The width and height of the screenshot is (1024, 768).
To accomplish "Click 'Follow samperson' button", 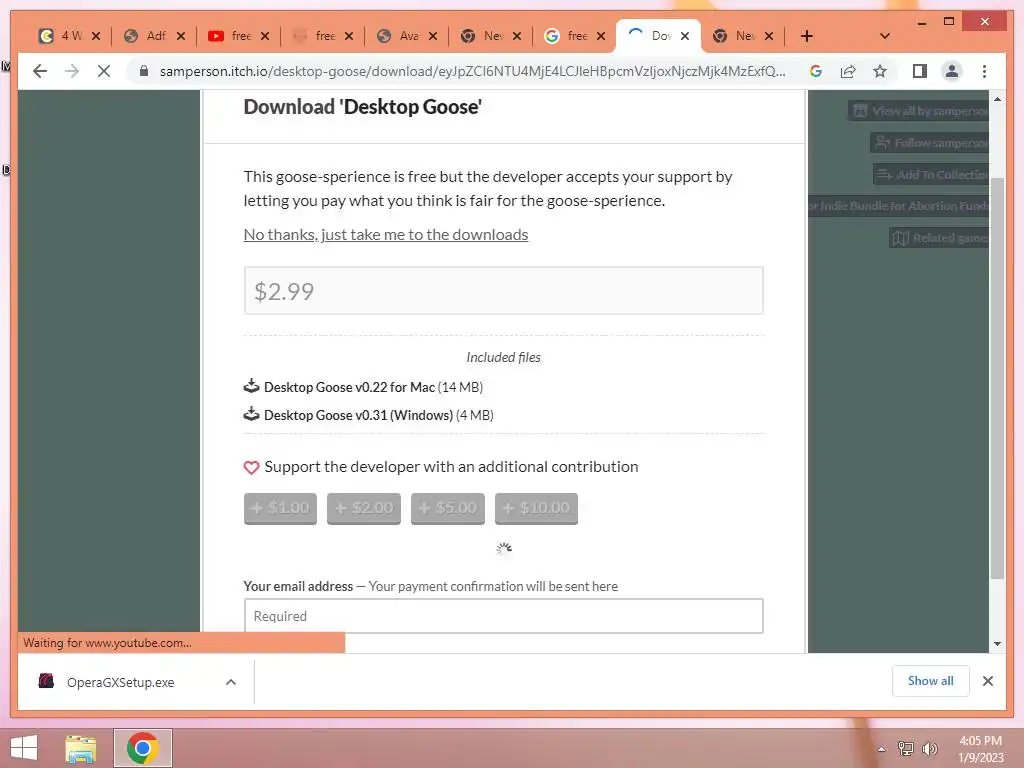I will 930,143.
